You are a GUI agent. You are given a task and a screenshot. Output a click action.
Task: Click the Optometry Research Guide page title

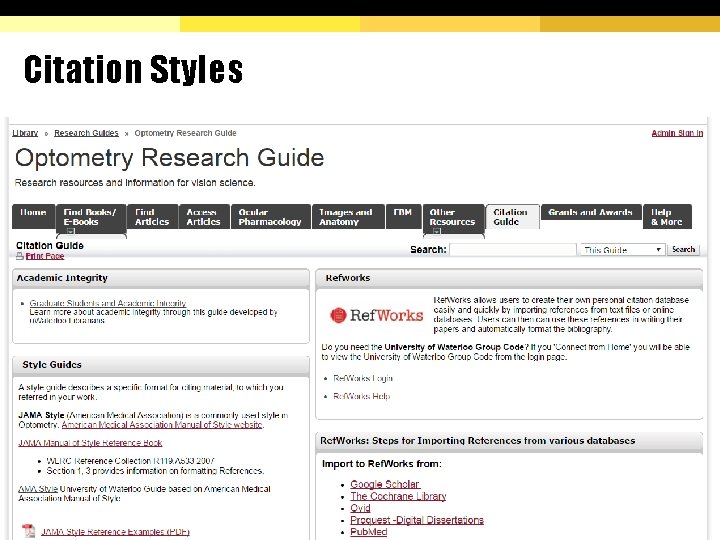(169, 158)
